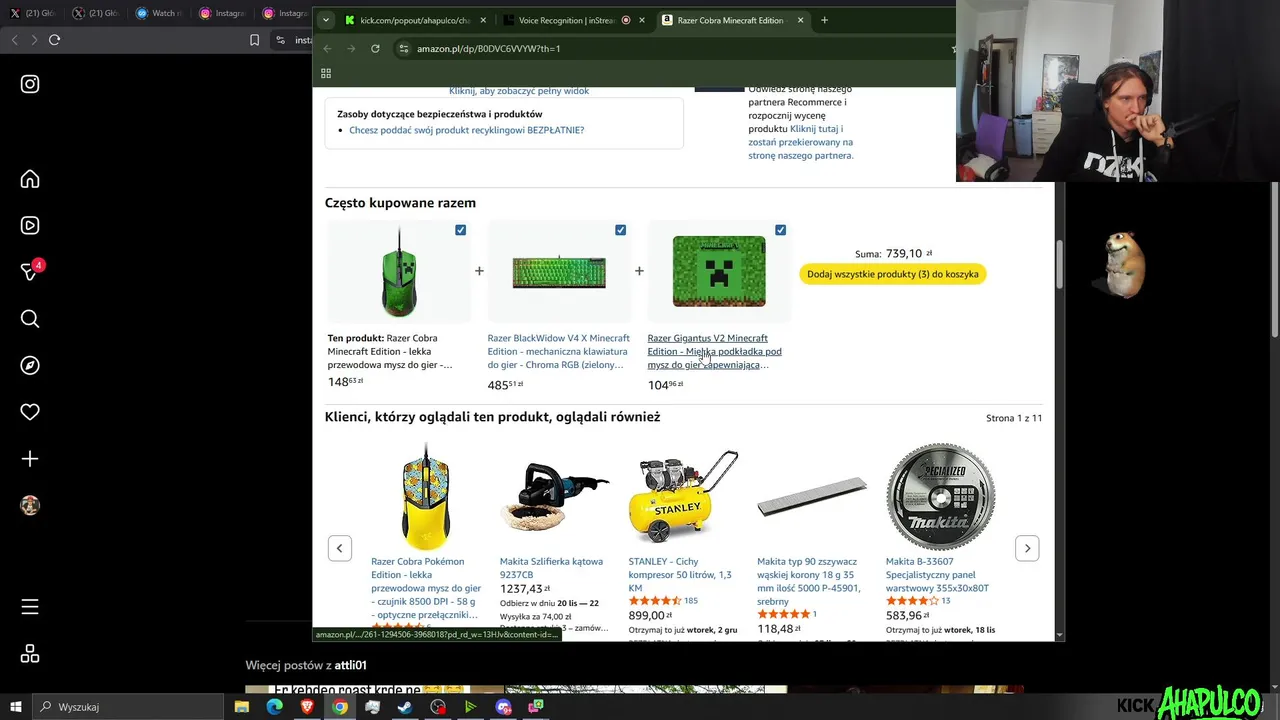Open the Instagram logo in the sidebar
Screen dimensions: 1280x720
click(30, 84)
